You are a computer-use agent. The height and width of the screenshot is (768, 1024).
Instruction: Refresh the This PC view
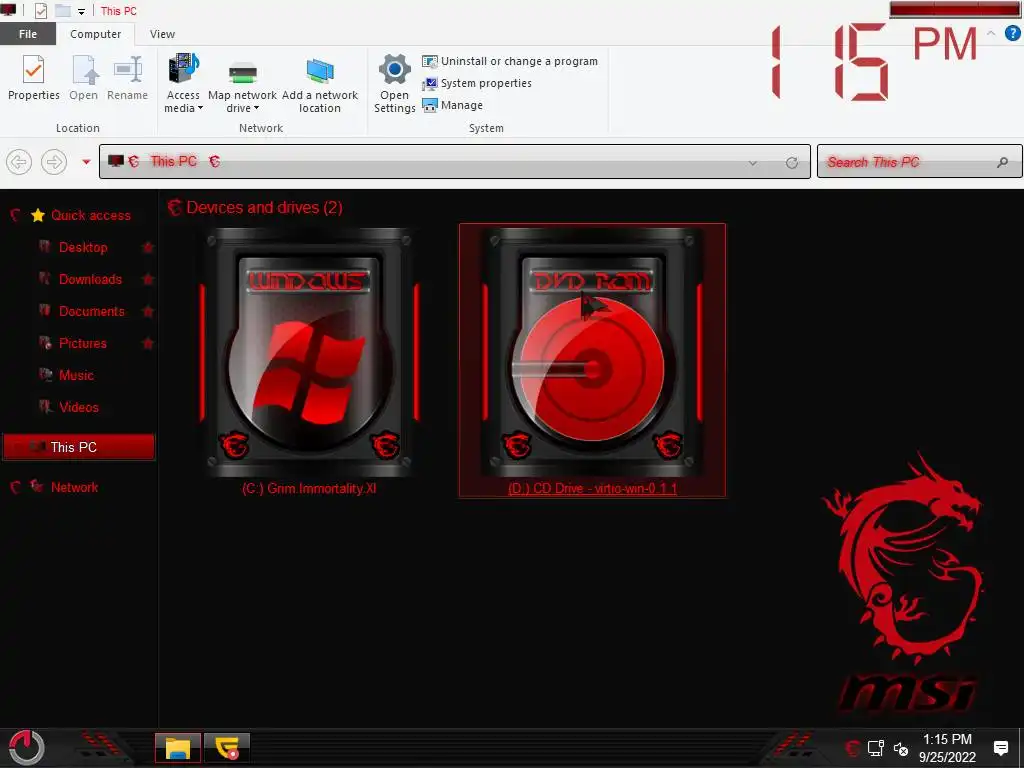coord(792,163)
